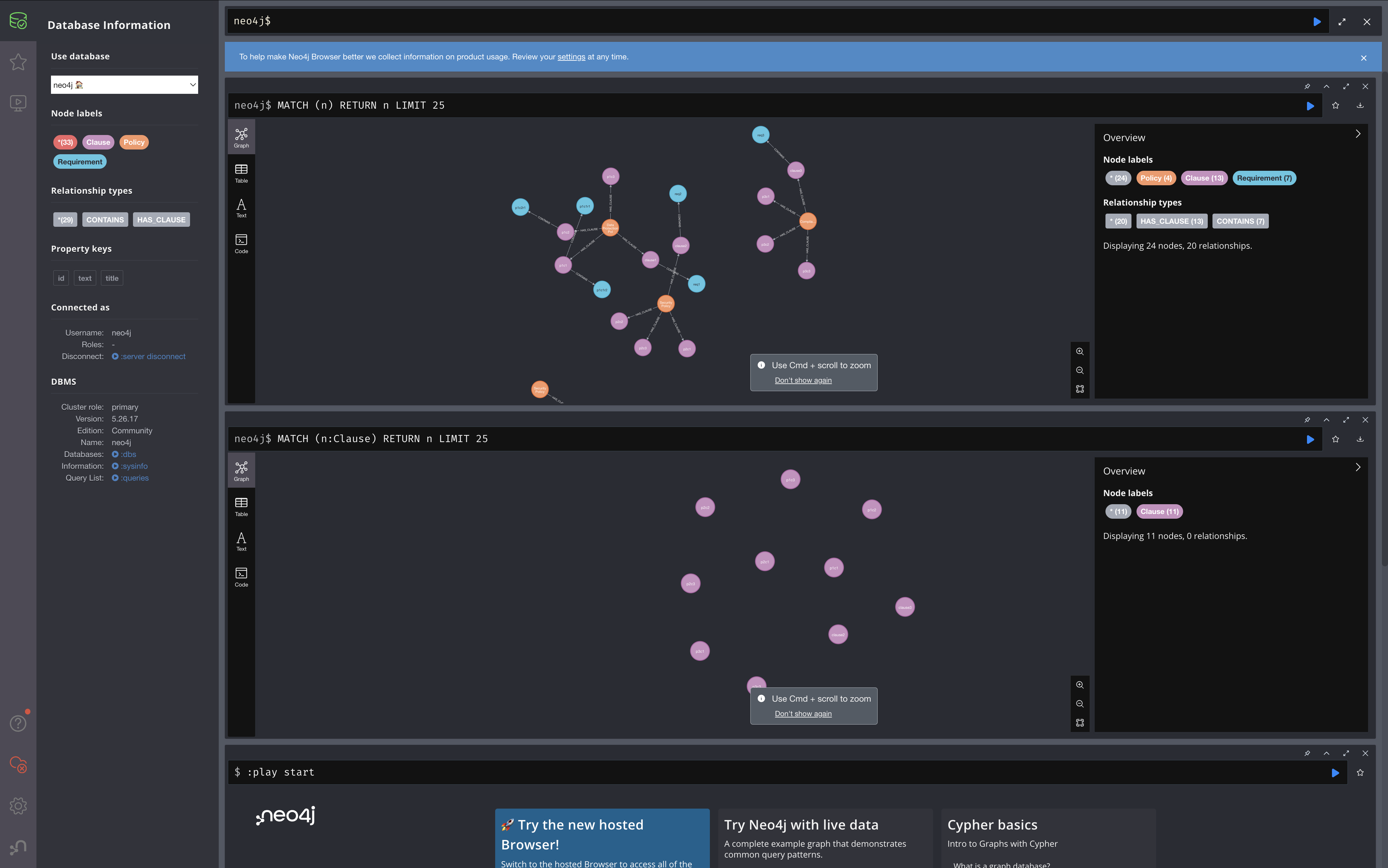Open the Browser Settings gear icon
This screenshot has height=868, width=1388.
click(x=18, y=806)
